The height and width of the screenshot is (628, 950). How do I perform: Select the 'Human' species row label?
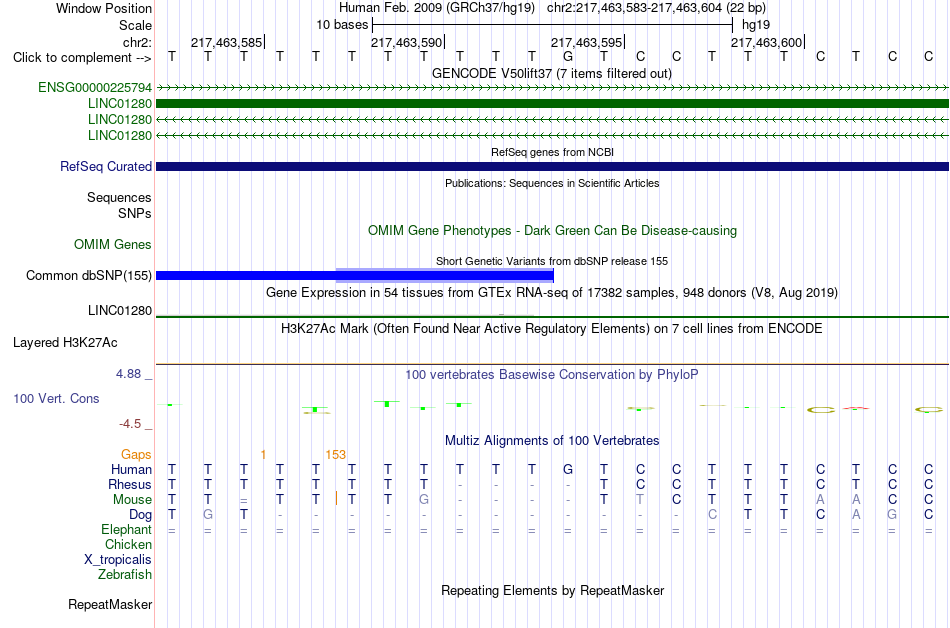tap(131, 470)
